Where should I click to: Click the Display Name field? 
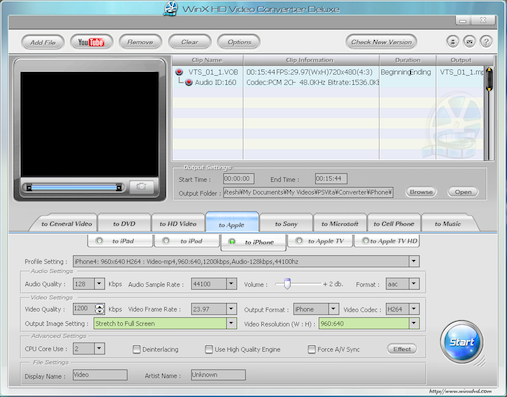coord(100,375)
